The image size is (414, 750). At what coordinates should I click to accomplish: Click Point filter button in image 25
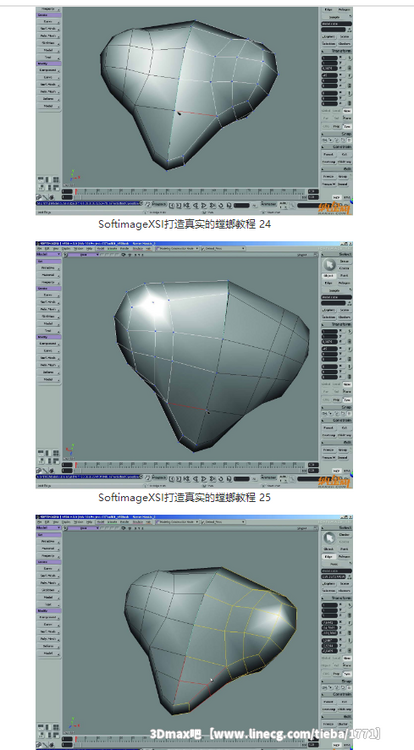(x=344, y=276)
